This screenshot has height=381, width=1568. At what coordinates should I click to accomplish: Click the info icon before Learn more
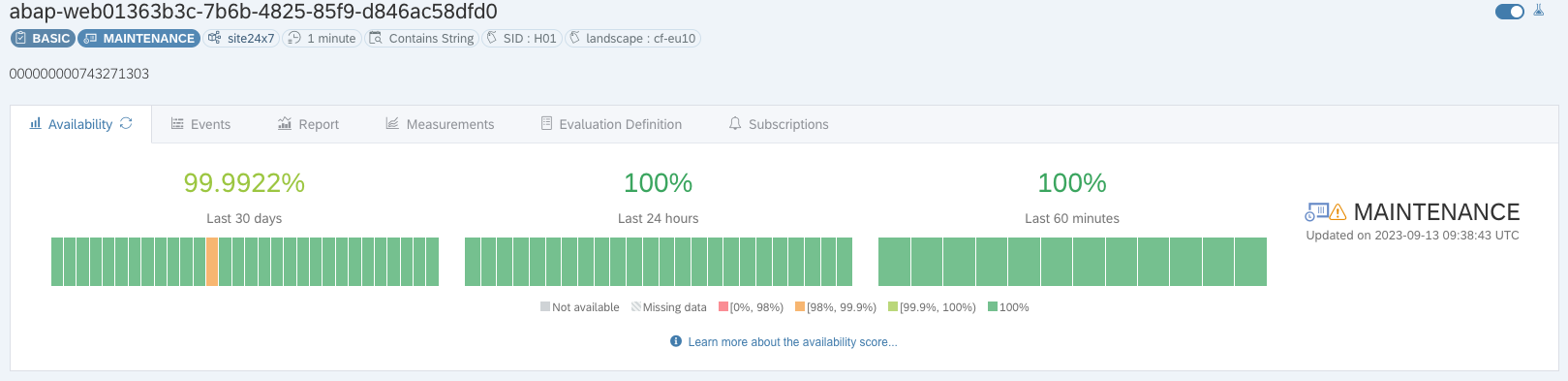[x=676, y=341]
